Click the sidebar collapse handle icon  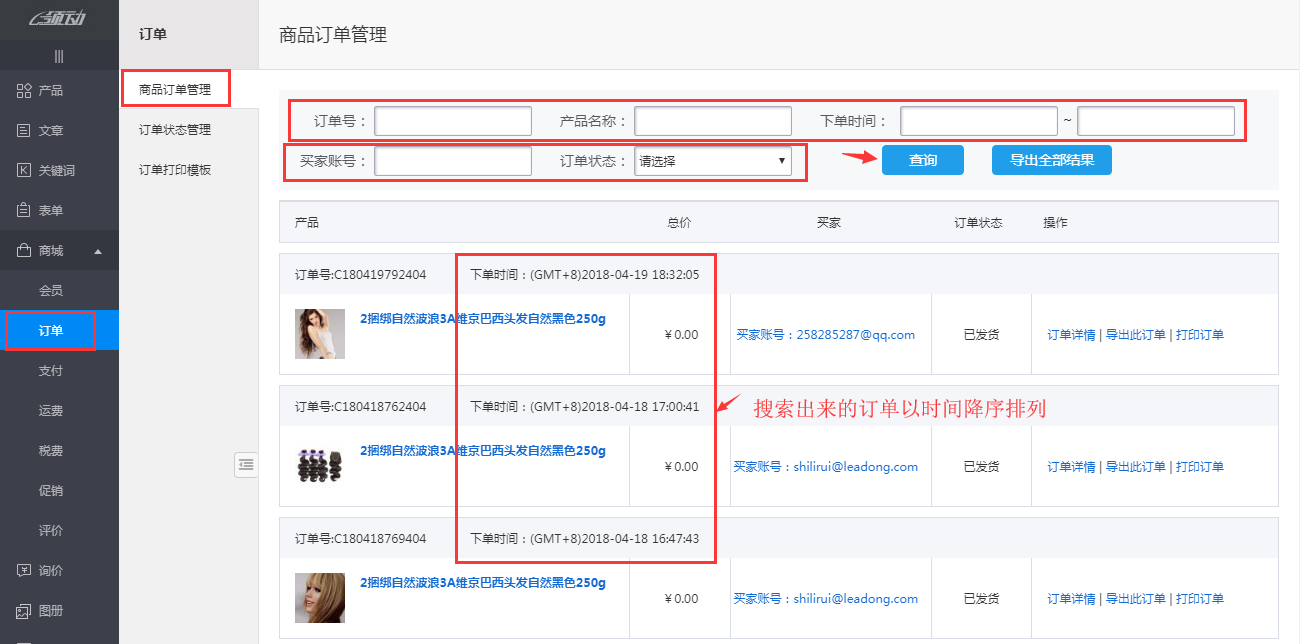(59, 57)
